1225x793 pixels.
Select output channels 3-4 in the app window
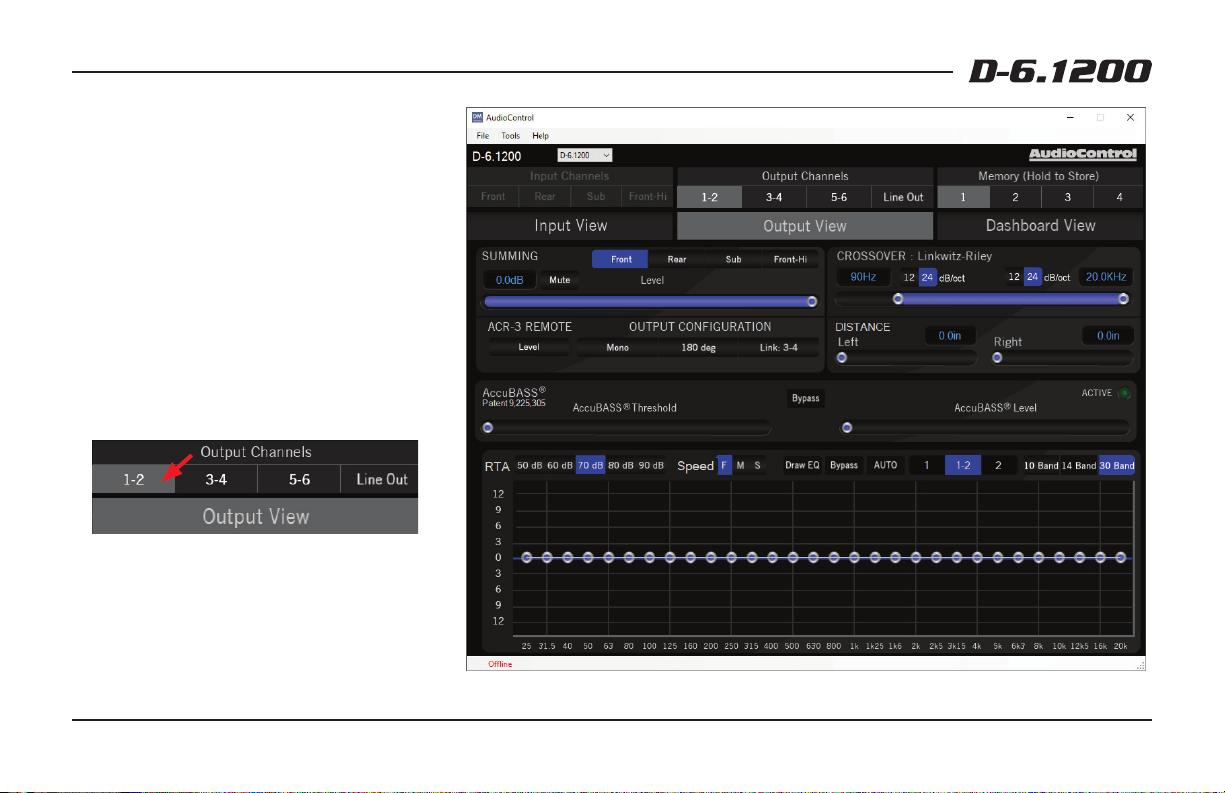773,197
